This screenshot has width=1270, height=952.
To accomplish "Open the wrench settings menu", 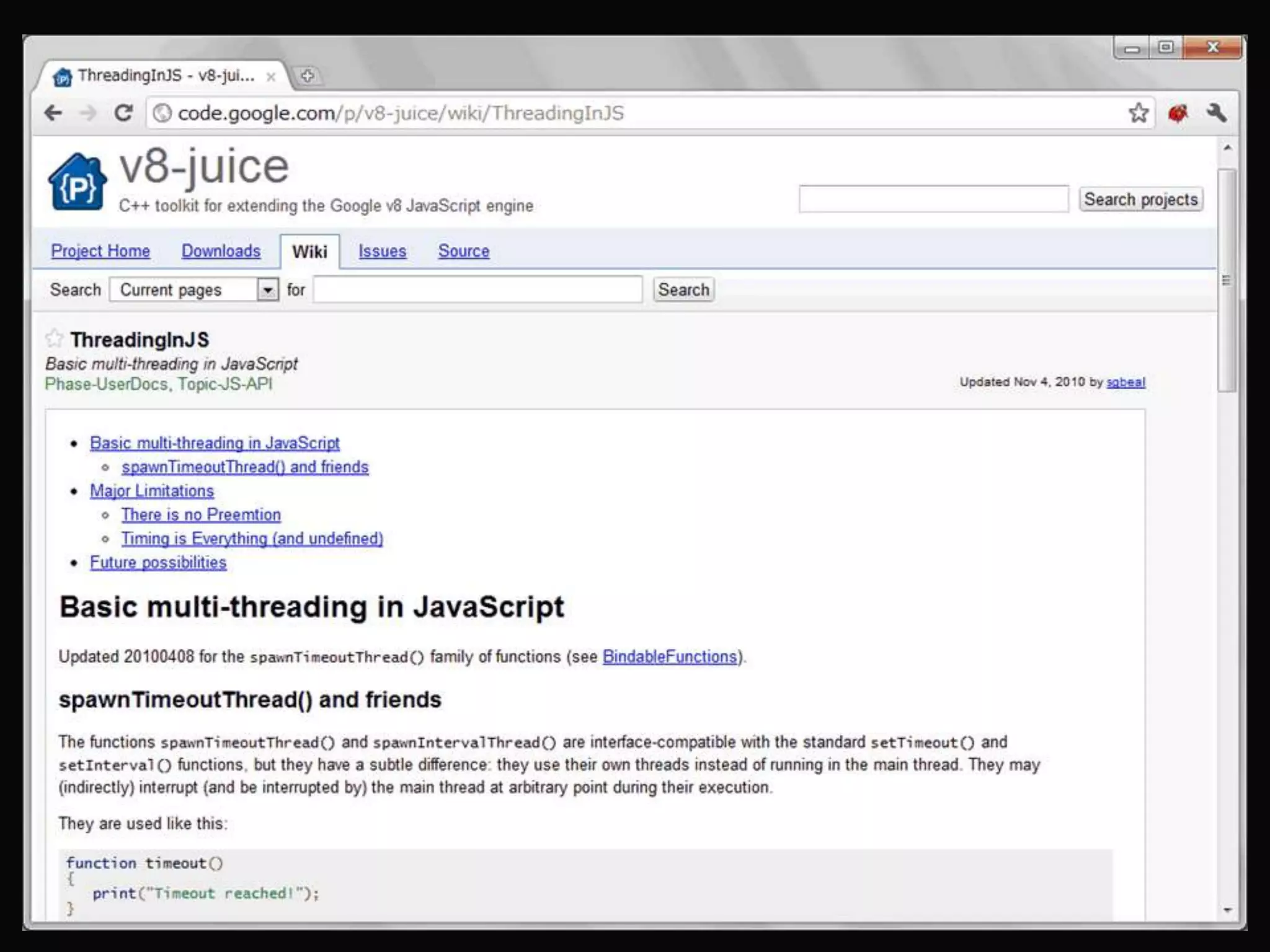I will (1216, 113).
